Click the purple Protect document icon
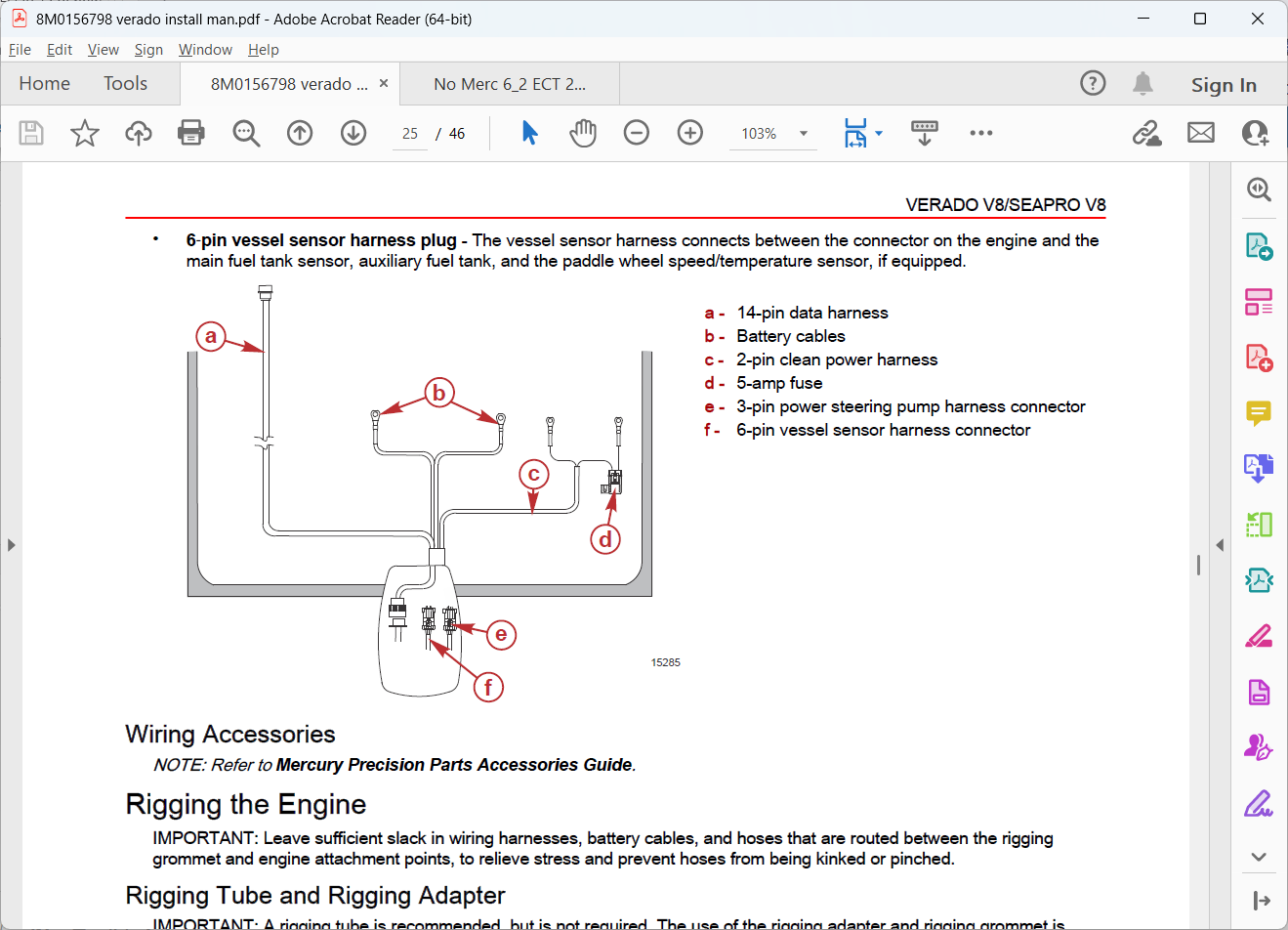The height and width of the screenshot is (930, 1288). pos(1259,692)
